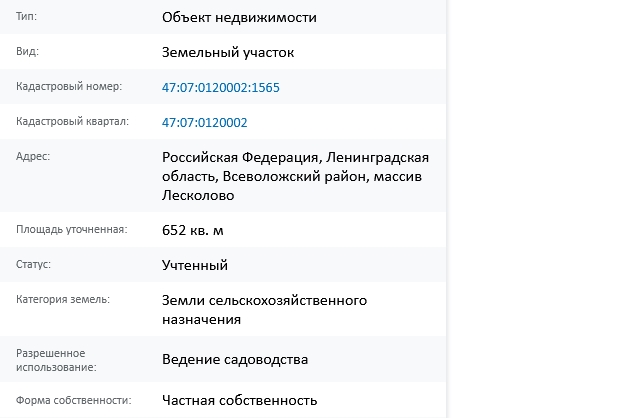Viewport: 628px width, 418px height.
Task: Click the 'Земельный участок' value text
Action: coord(228,52)
